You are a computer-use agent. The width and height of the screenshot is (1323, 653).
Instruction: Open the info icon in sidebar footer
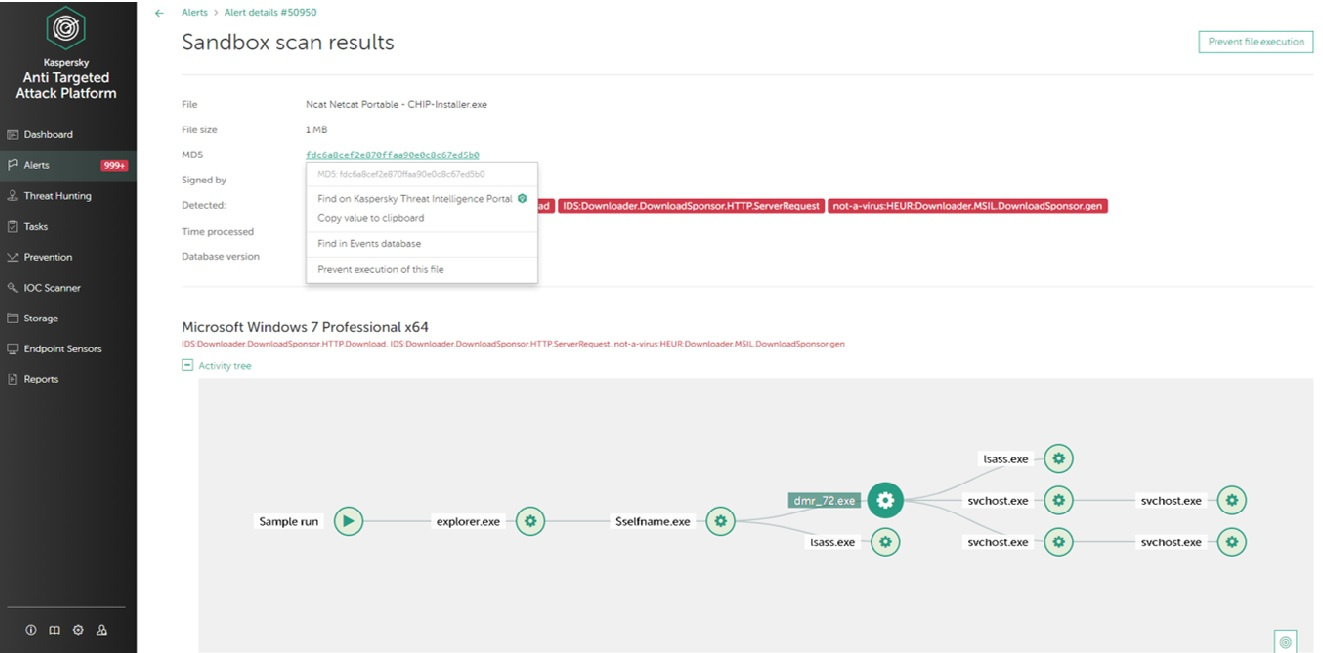[x=31, y=630]
